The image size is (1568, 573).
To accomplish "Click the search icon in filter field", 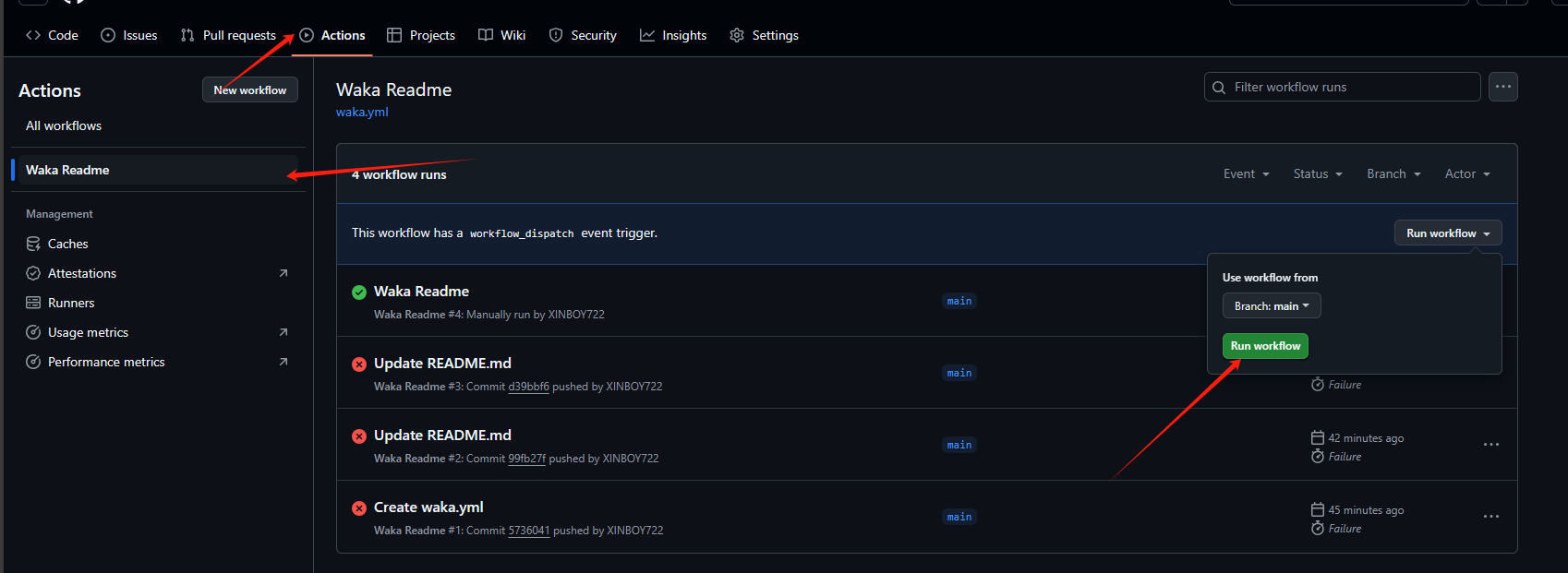I will tap(1219, 87).
